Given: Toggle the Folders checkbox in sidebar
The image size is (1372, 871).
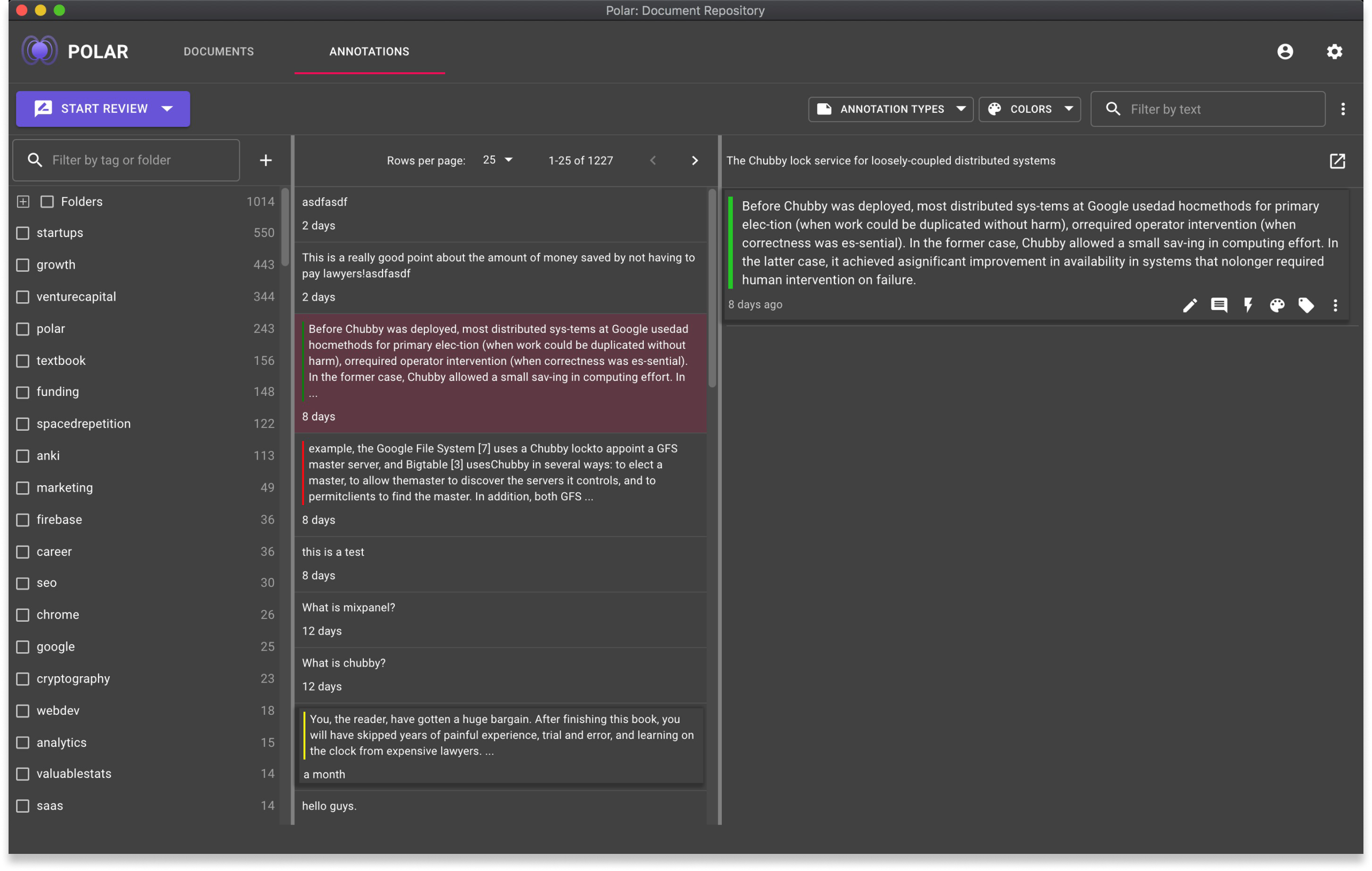Looking at the screenshot, I should [x=47, y=201].
